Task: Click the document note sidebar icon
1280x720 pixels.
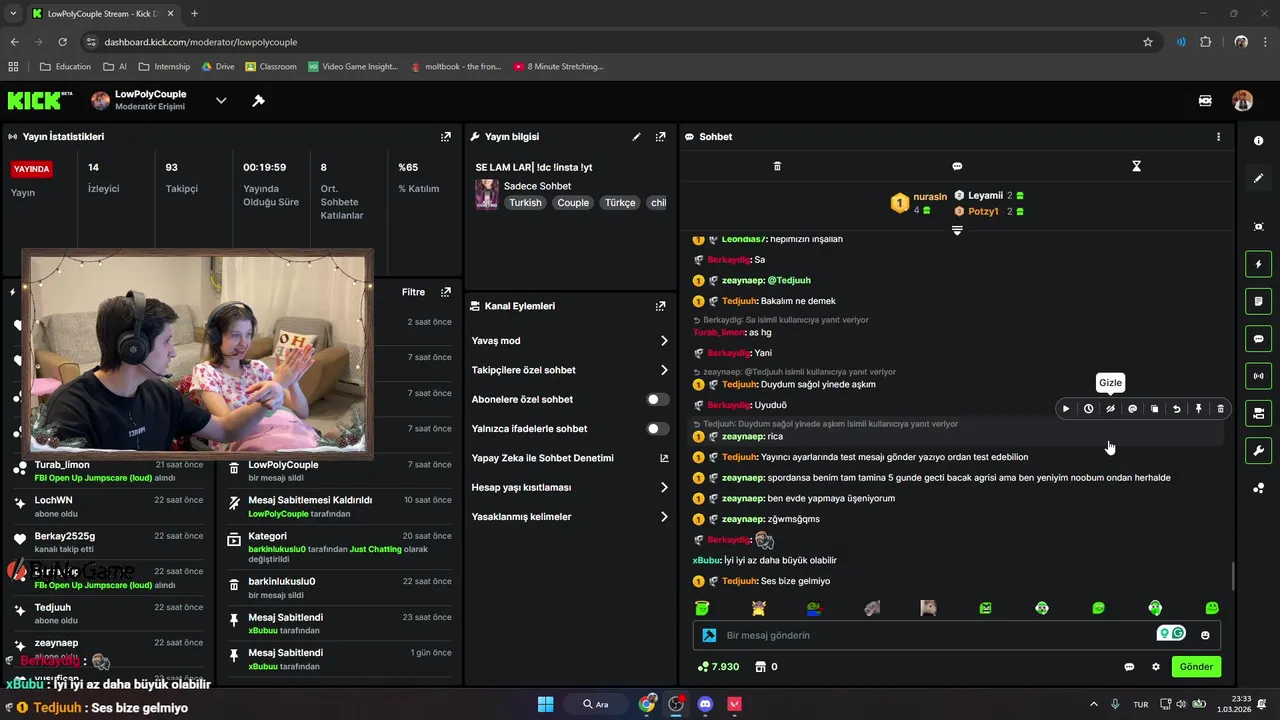Action: 1258,301
